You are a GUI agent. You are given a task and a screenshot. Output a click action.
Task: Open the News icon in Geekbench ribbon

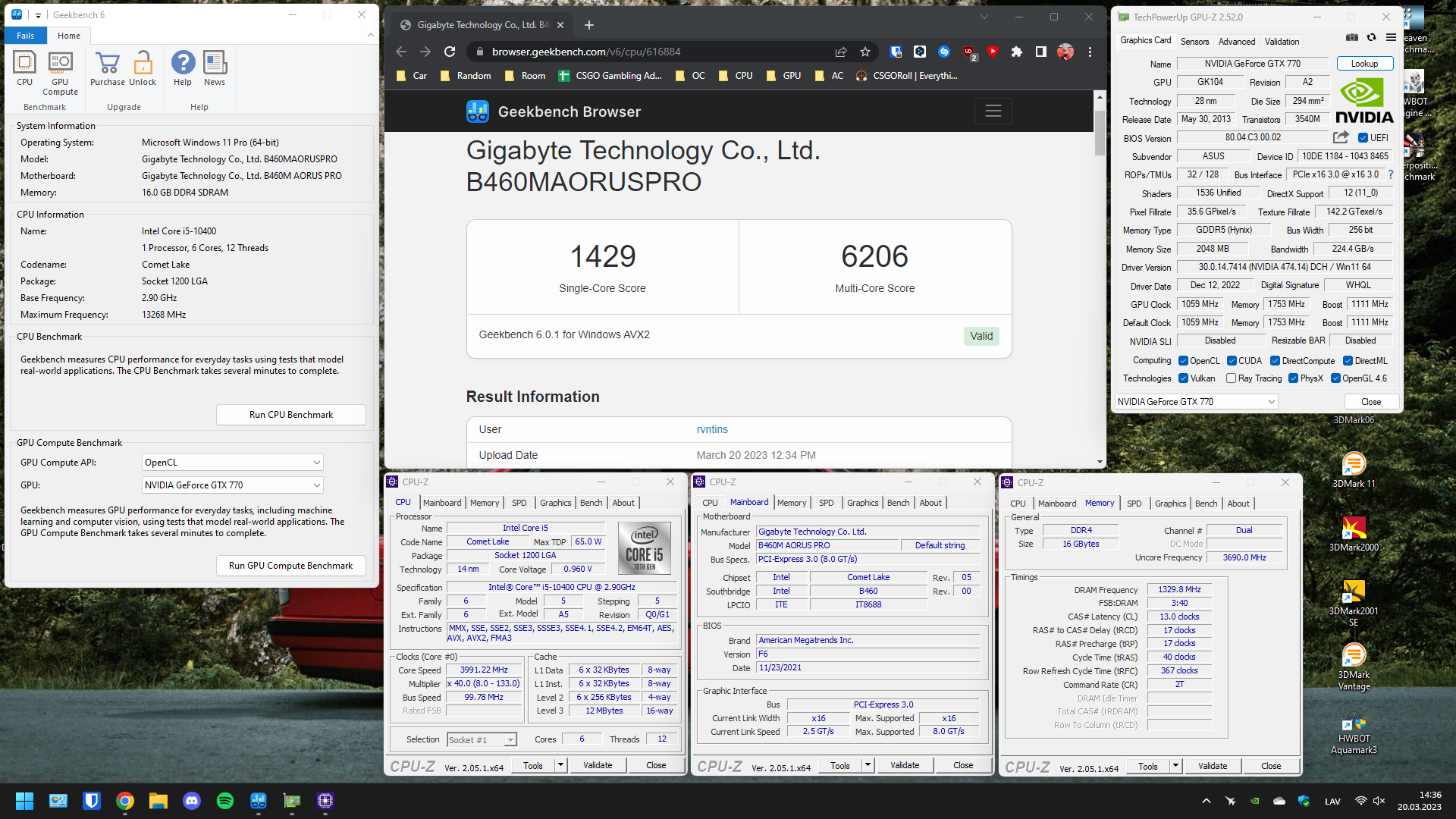pyautogui.click(x=215, y=68)
